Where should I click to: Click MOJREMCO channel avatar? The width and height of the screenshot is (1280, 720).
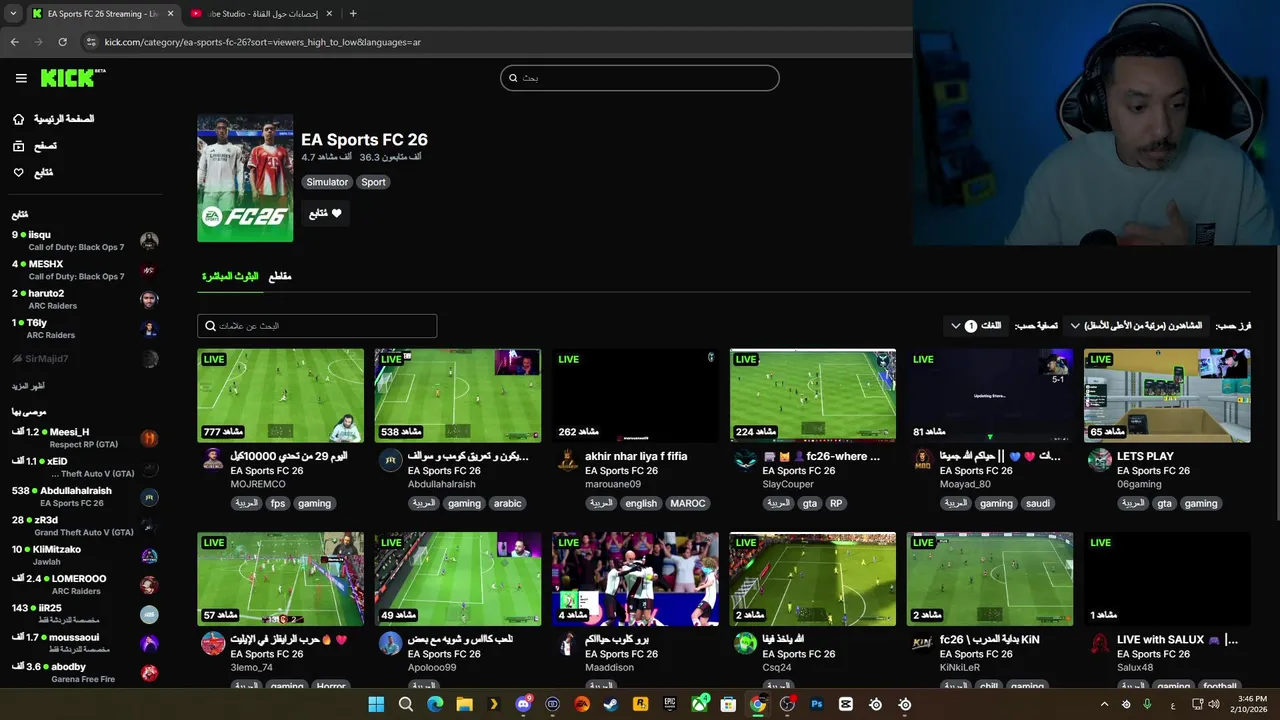(x=213, y=459)
